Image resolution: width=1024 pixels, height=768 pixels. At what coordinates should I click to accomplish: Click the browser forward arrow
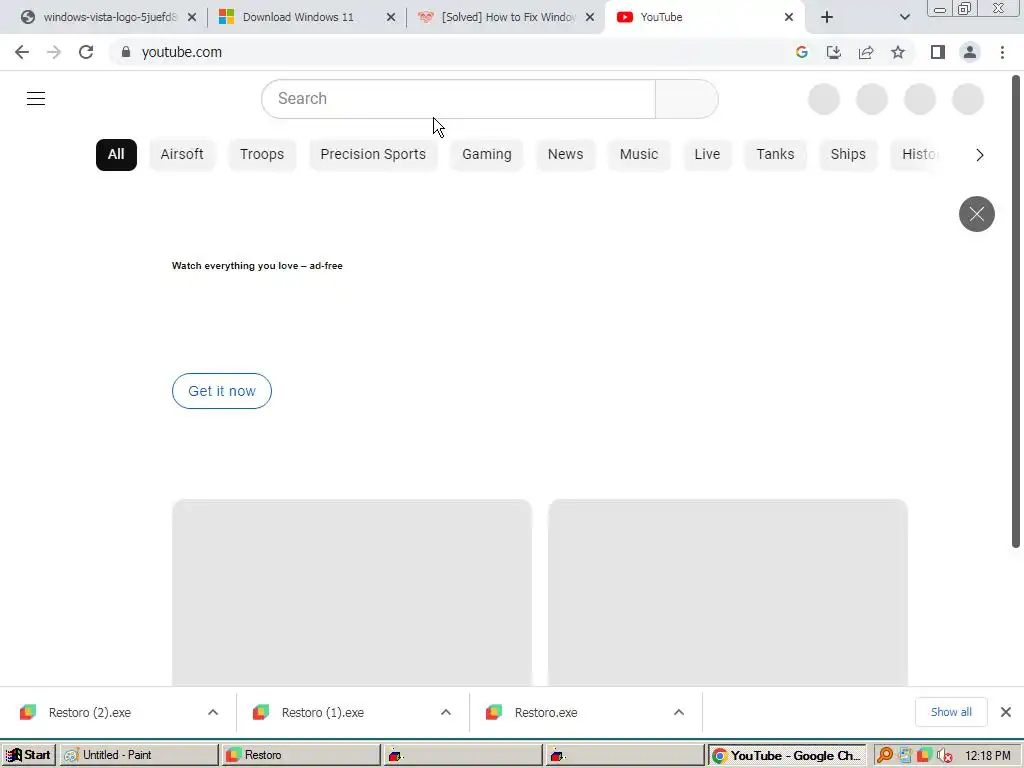pos(54,52)
